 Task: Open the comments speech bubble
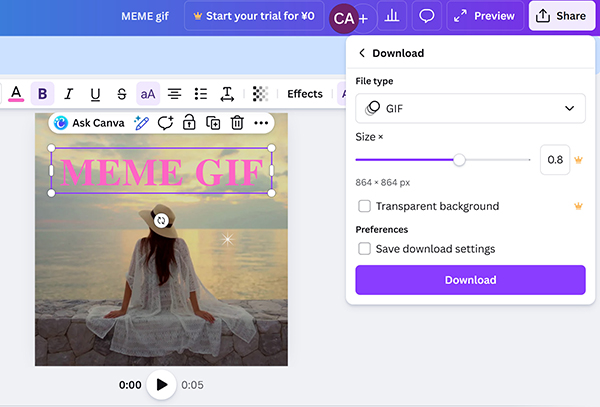pyautogui.click(x=426, y=16)
